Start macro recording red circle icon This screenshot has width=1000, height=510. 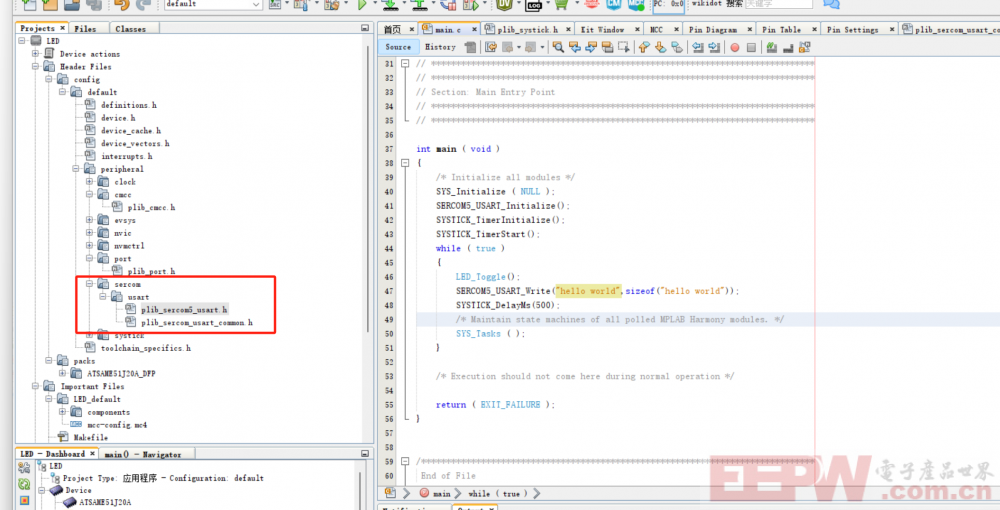[x=735, y=47]
